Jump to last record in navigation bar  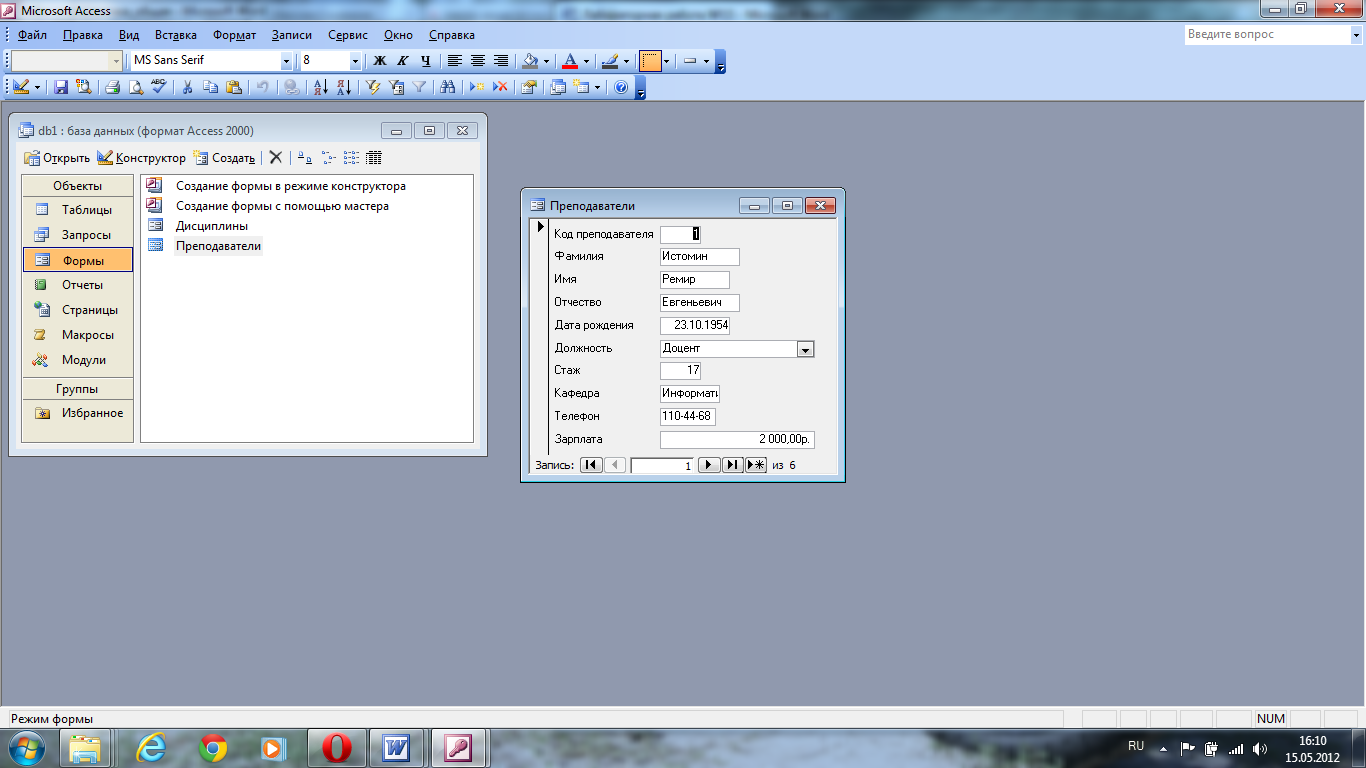[x=733, y=465]
